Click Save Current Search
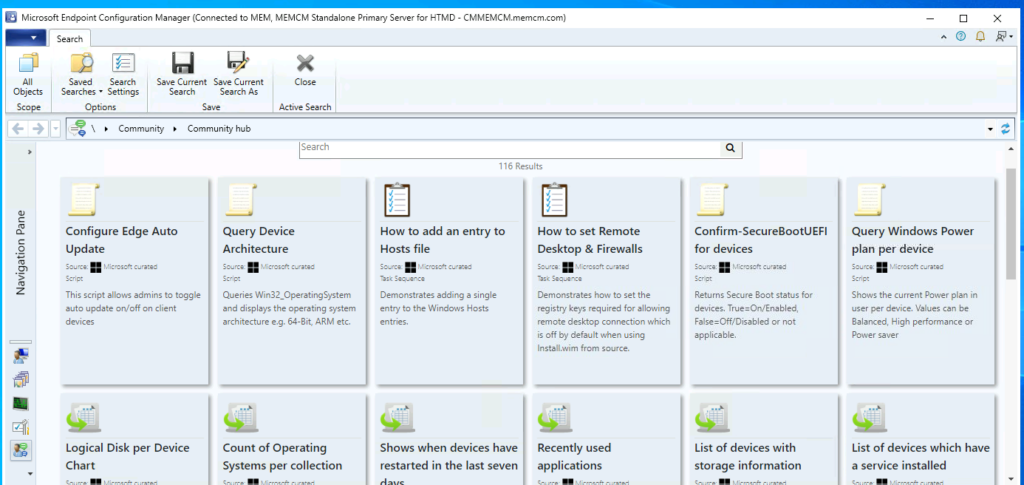Screen dimensions: 1024x485 click(x=182, y=74)
